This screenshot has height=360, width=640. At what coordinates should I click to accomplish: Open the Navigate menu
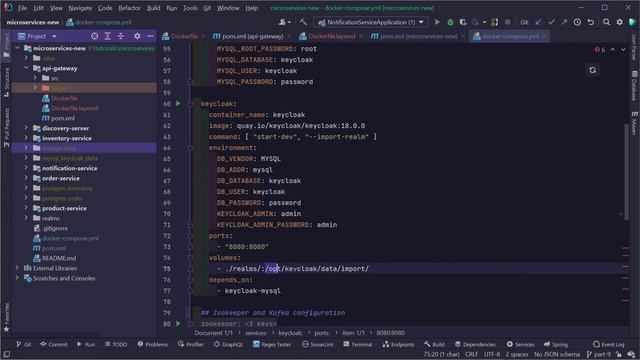point(80,8)
